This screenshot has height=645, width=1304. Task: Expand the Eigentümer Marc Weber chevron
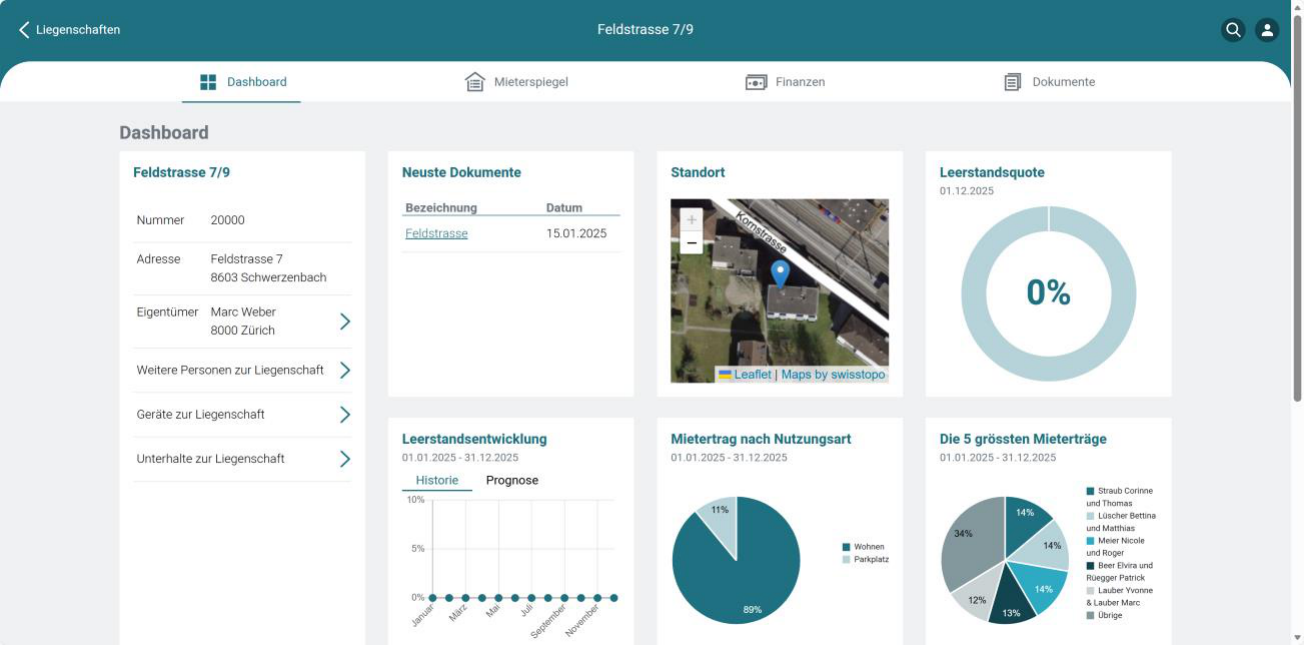pos(344,321)
